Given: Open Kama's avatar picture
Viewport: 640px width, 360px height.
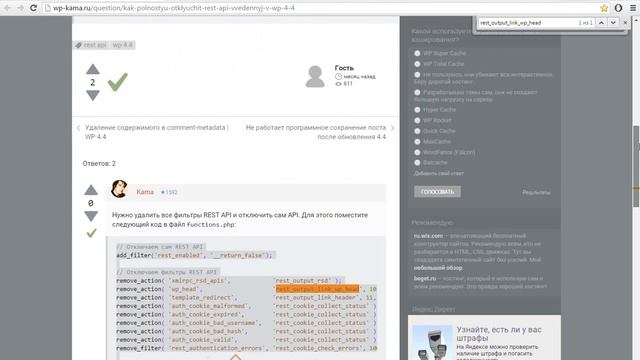Looking at the screenshot, I should (x=119, y=189).
